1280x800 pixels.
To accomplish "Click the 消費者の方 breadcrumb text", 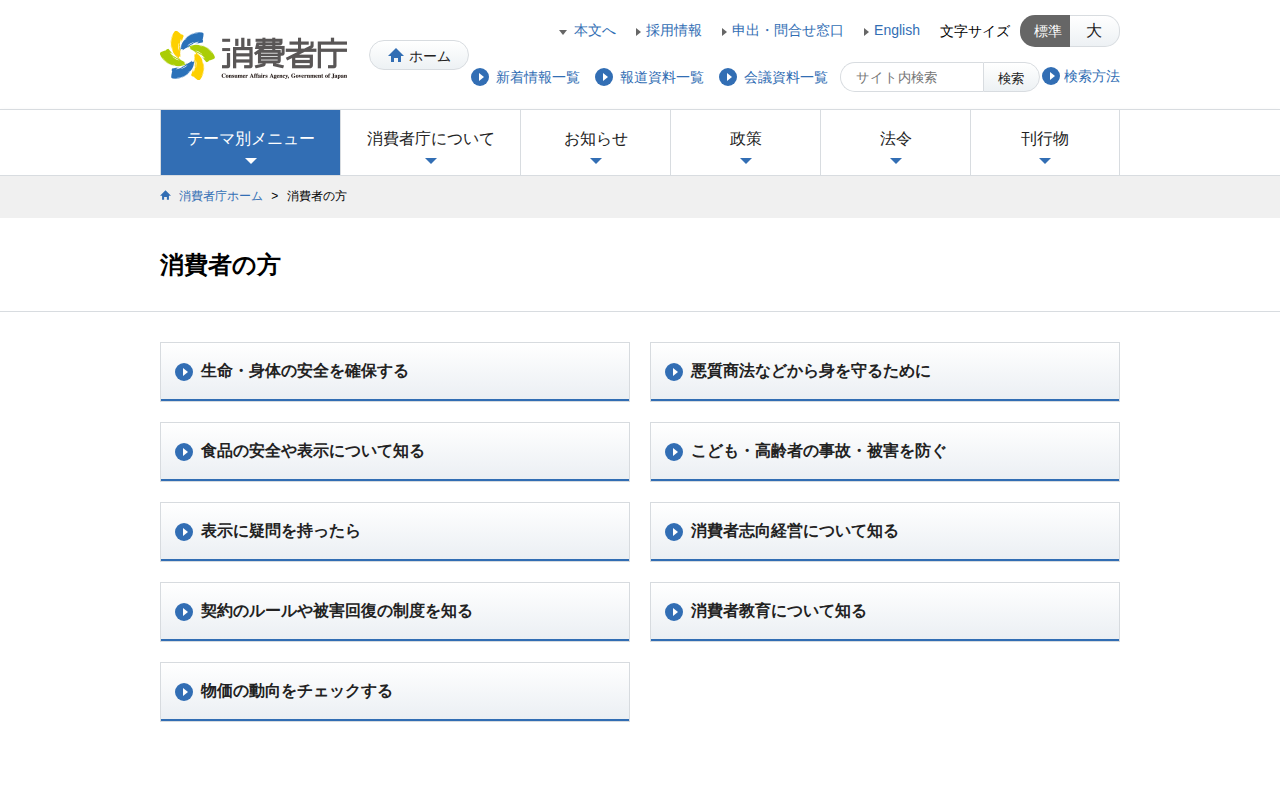I will click(x=317, y=196).
